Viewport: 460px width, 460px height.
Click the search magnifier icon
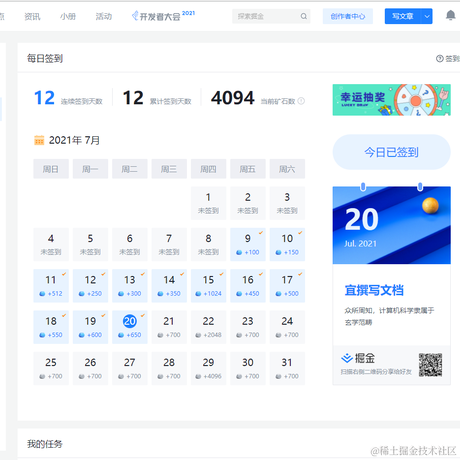point(303,16)
